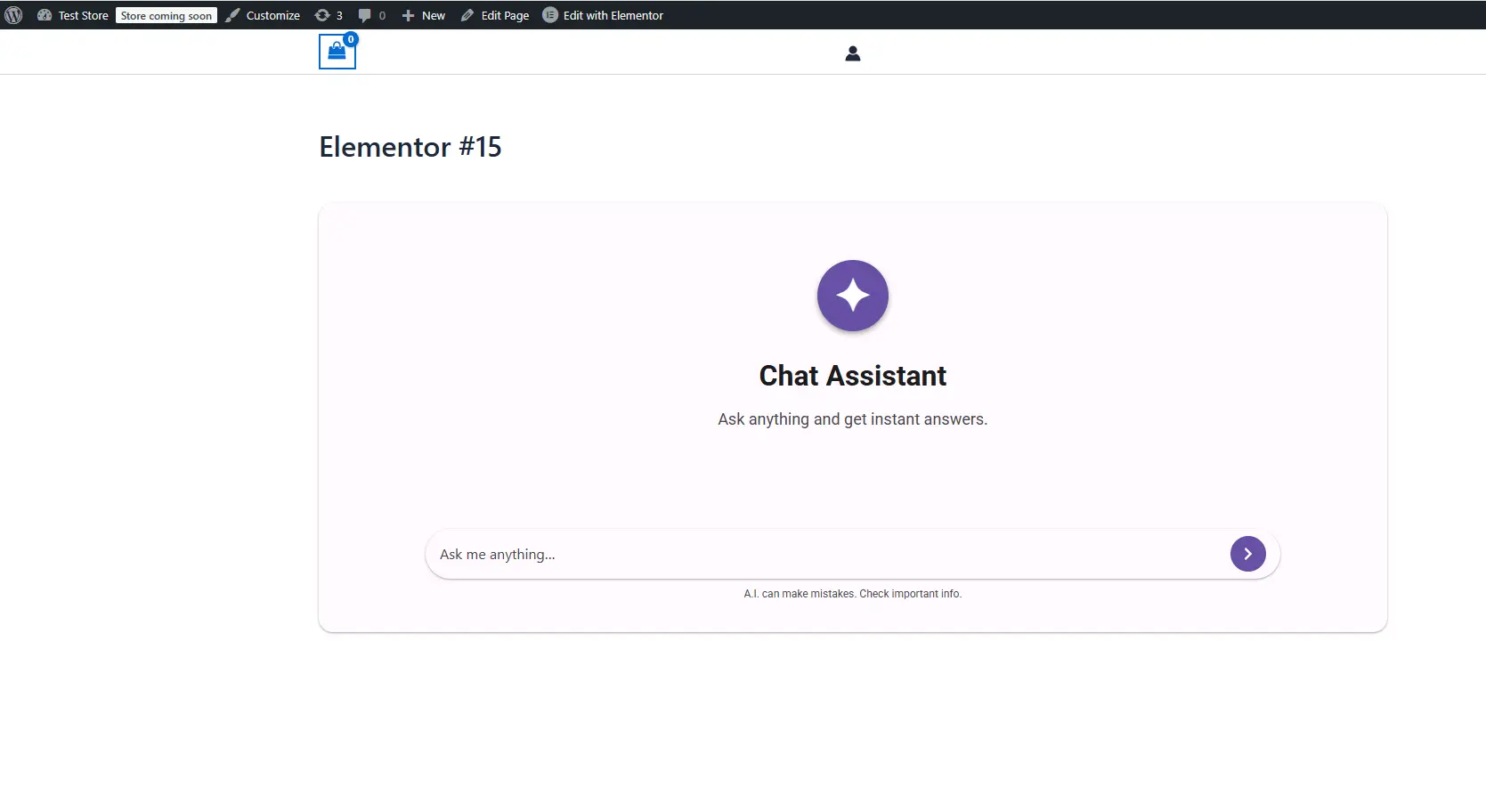
Task: Click the 'A.I. can make mistakes' disclaimer
Action: pyautogui.click(x=853, y=594)
